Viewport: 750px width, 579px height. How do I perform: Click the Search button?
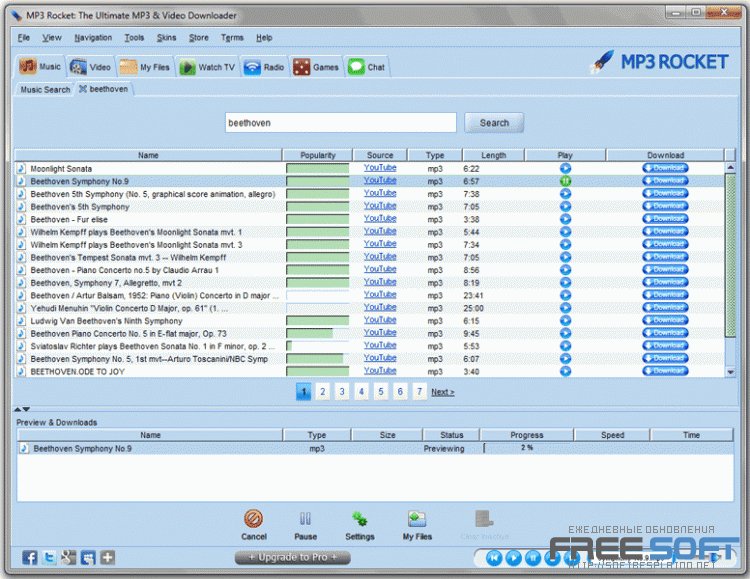[494, 123]
